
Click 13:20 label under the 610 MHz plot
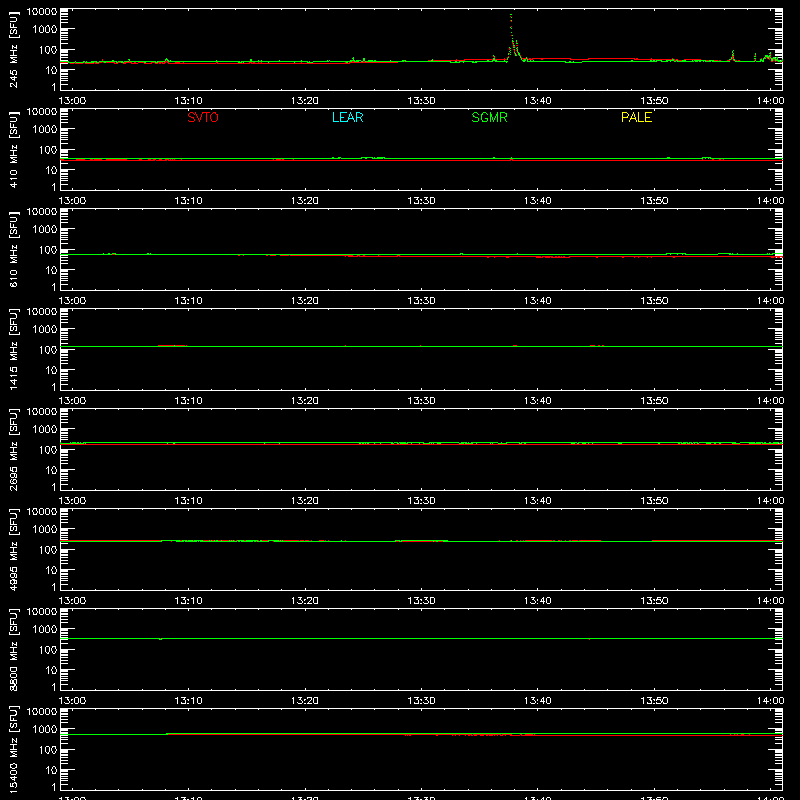(x=305, y=301)
